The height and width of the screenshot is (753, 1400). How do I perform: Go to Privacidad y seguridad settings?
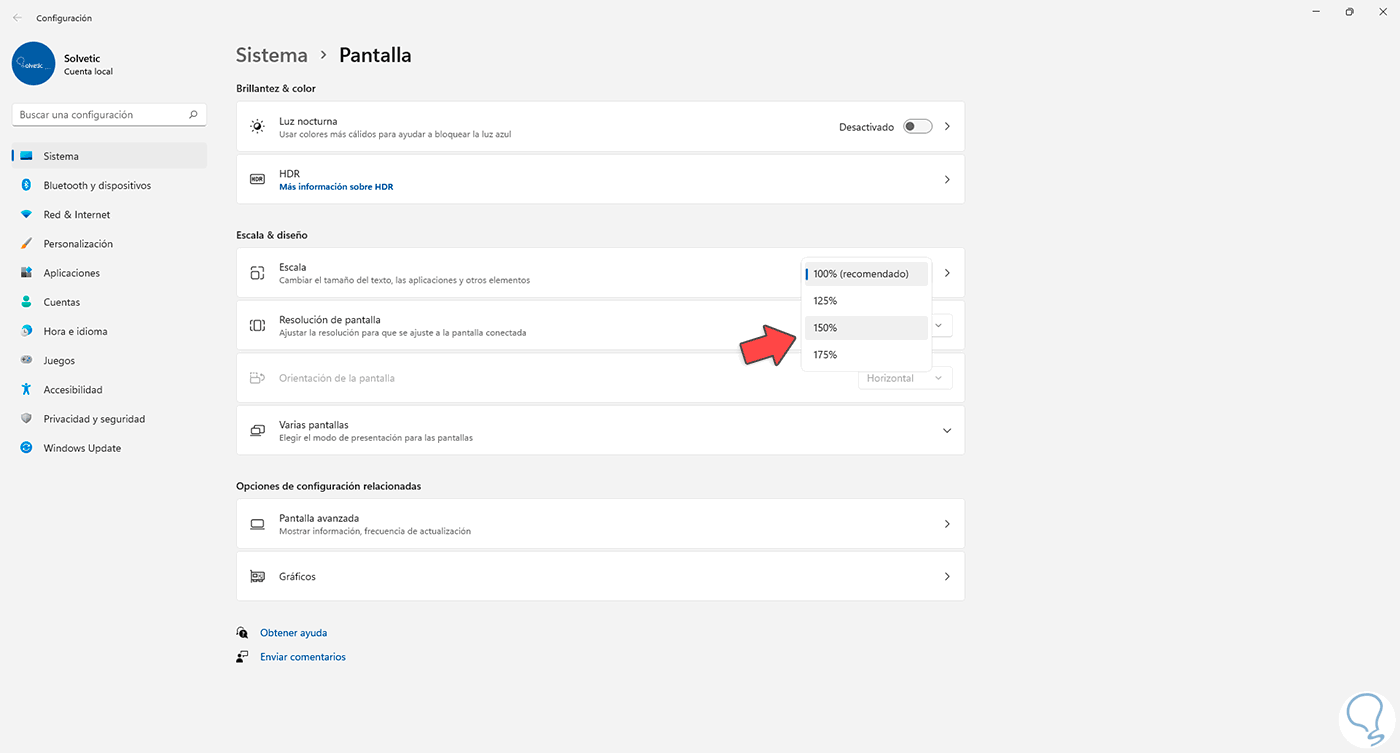click(94, 419)
